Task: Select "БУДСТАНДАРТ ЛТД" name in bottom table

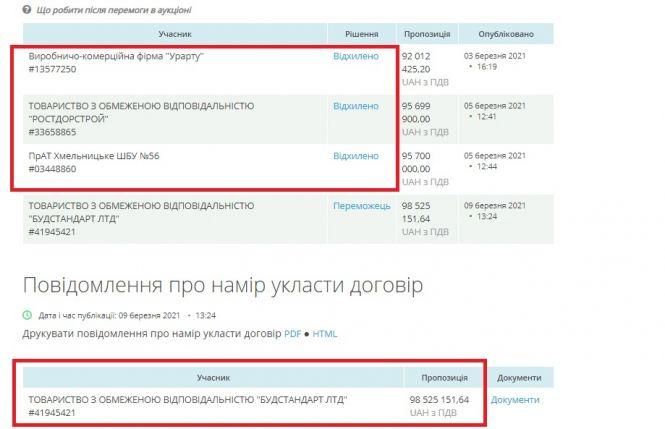Action: [188, 400]
